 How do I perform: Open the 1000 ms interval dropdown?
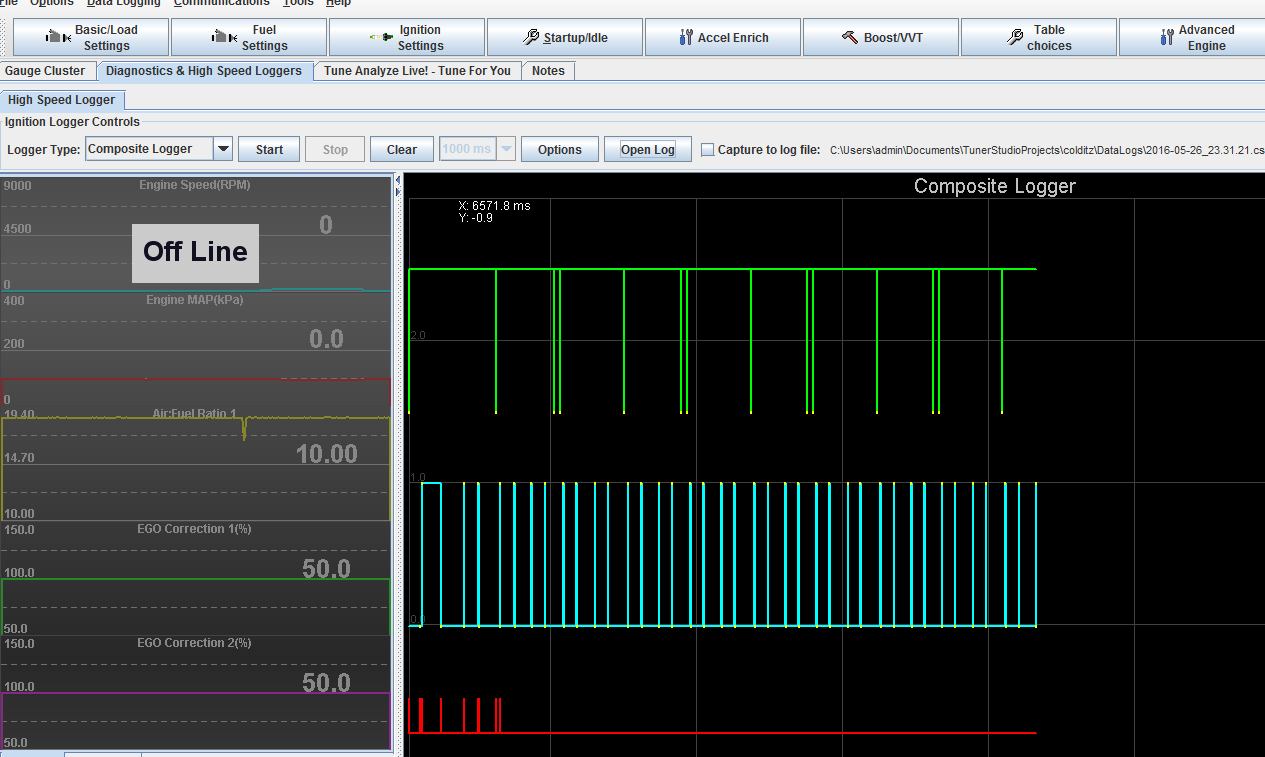(507, 149)
